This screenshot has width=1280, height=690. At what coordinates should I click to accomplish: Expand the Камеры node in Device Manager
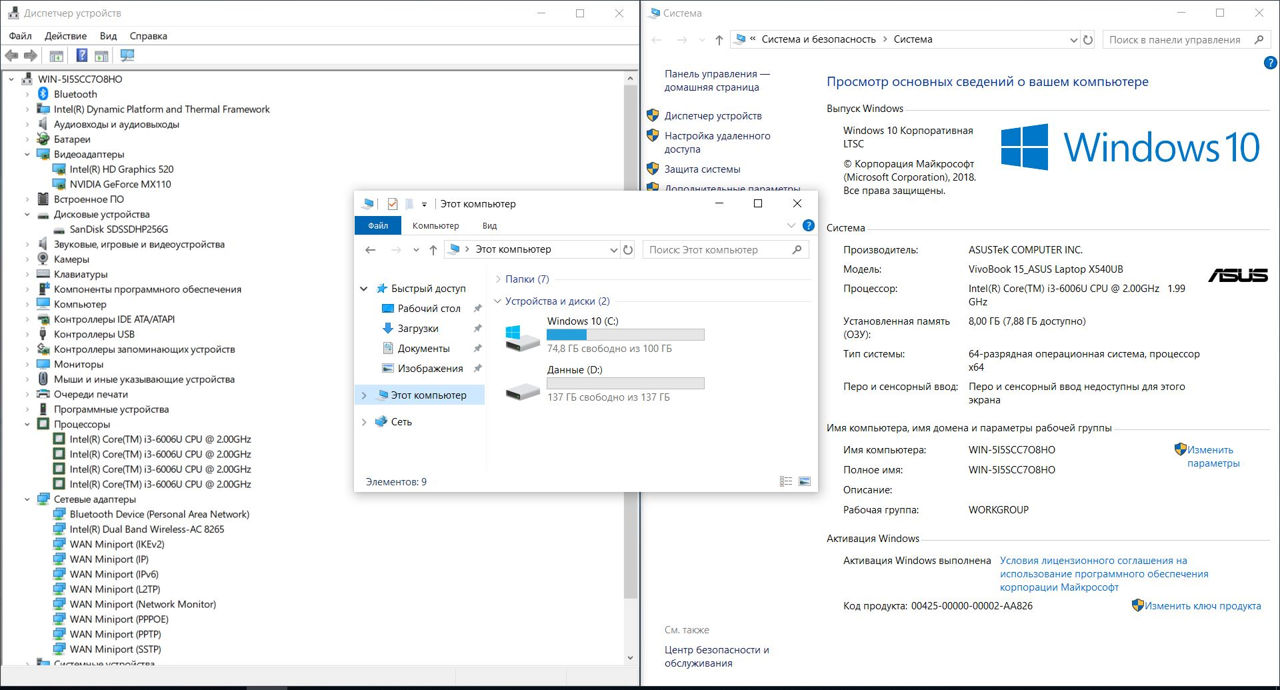pyautogui.click(x=27, y=259)
